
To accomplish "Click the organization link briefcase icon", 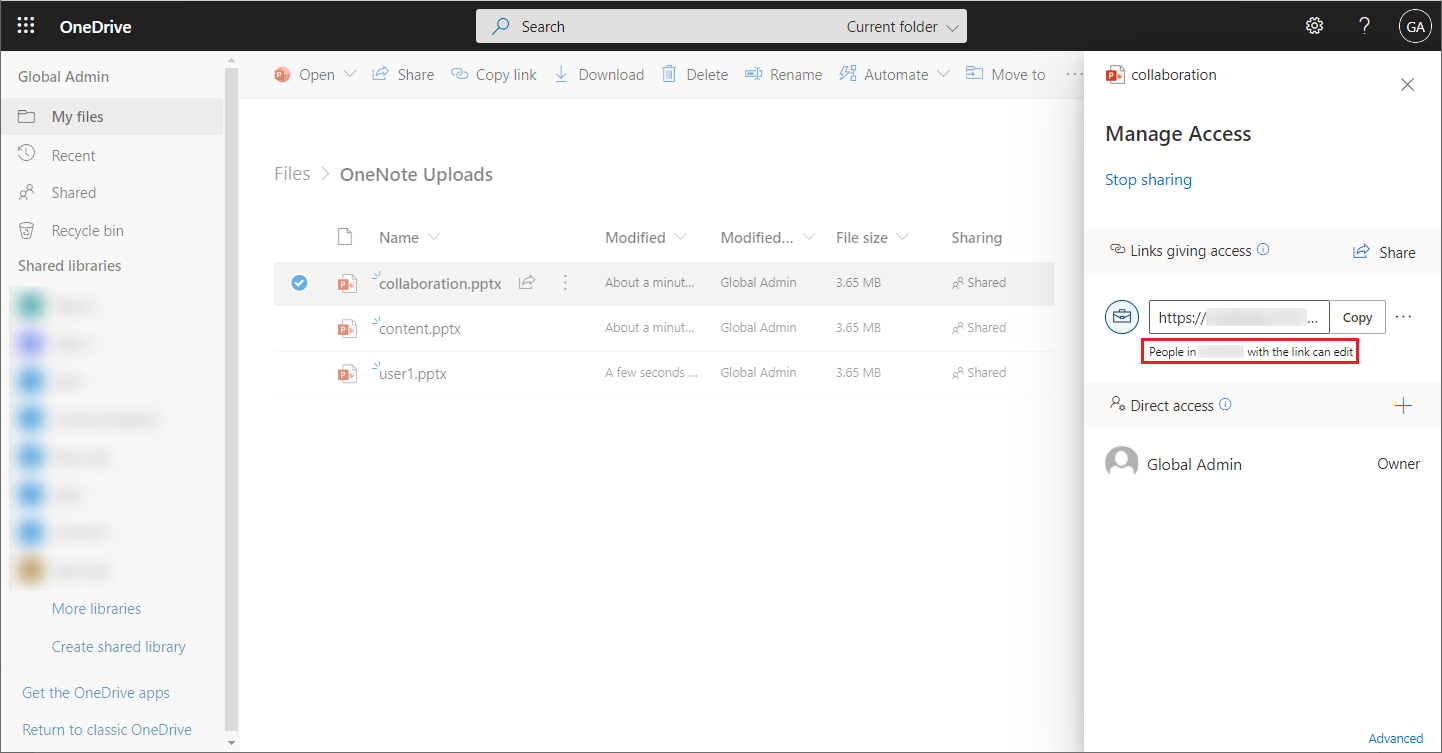I will point(1122,317).
